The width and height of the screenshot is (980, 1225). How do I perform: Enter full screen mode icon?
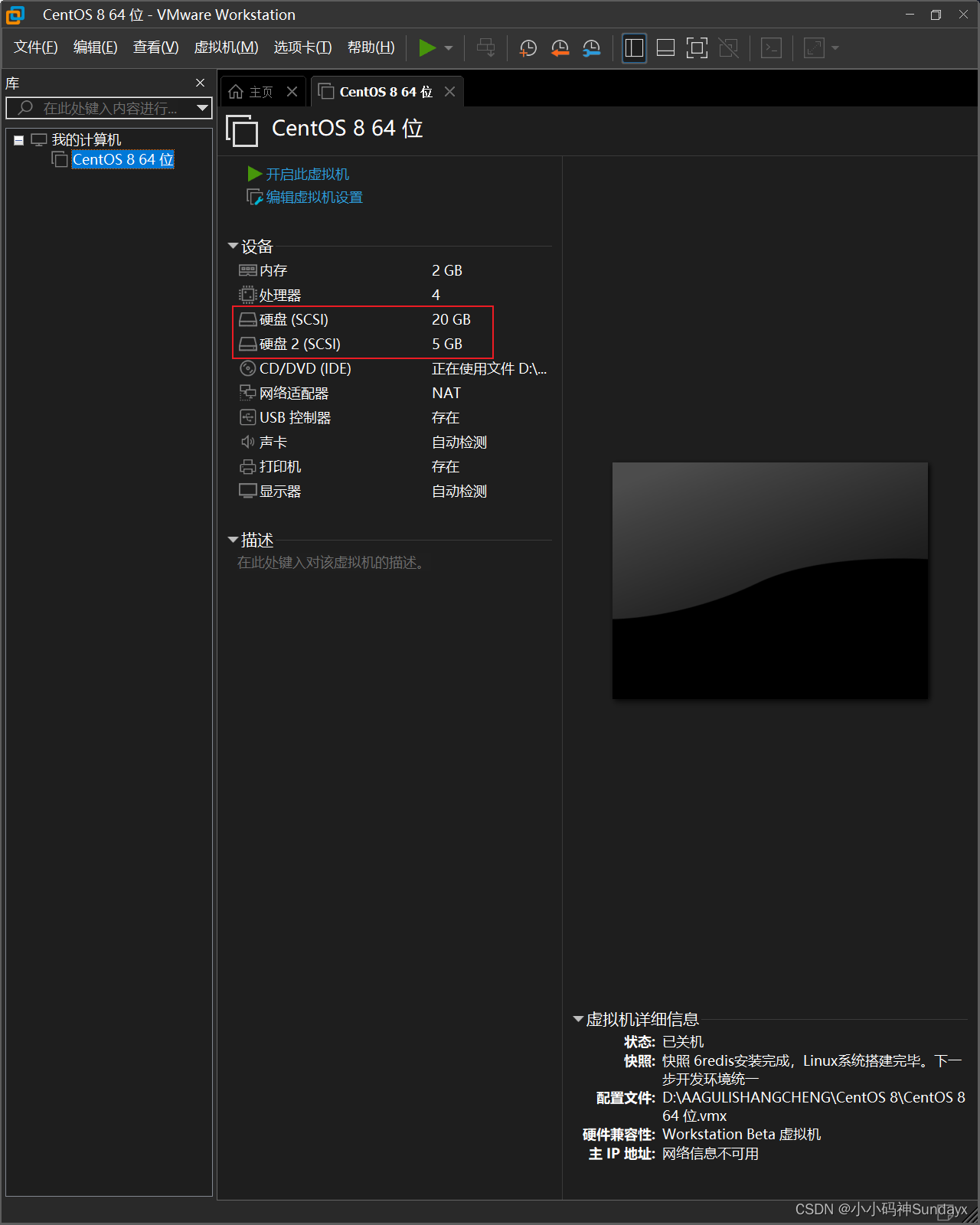697,48
